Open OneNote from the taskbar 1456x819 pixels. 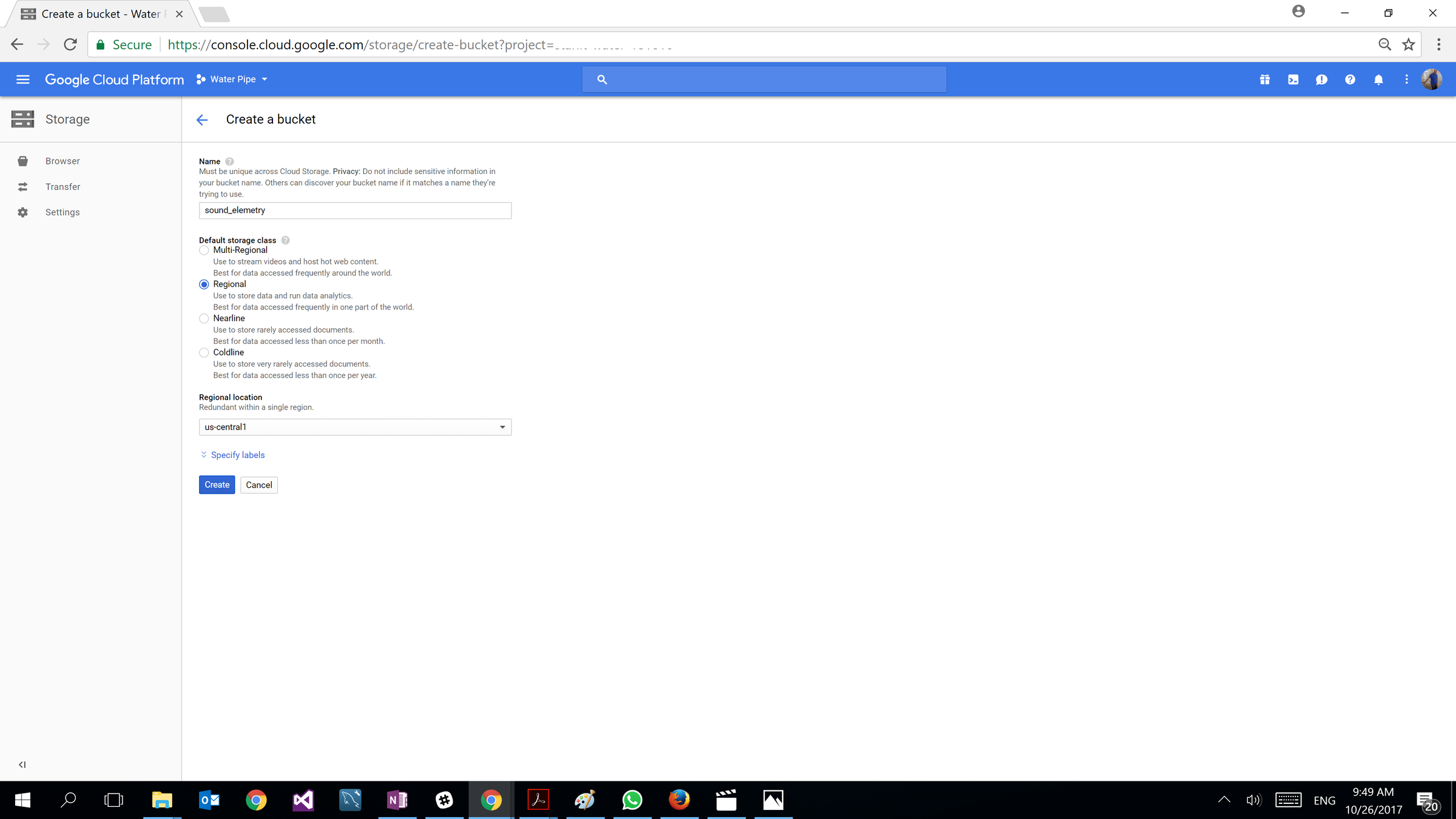pyautogui.click(x=397, y=800)
